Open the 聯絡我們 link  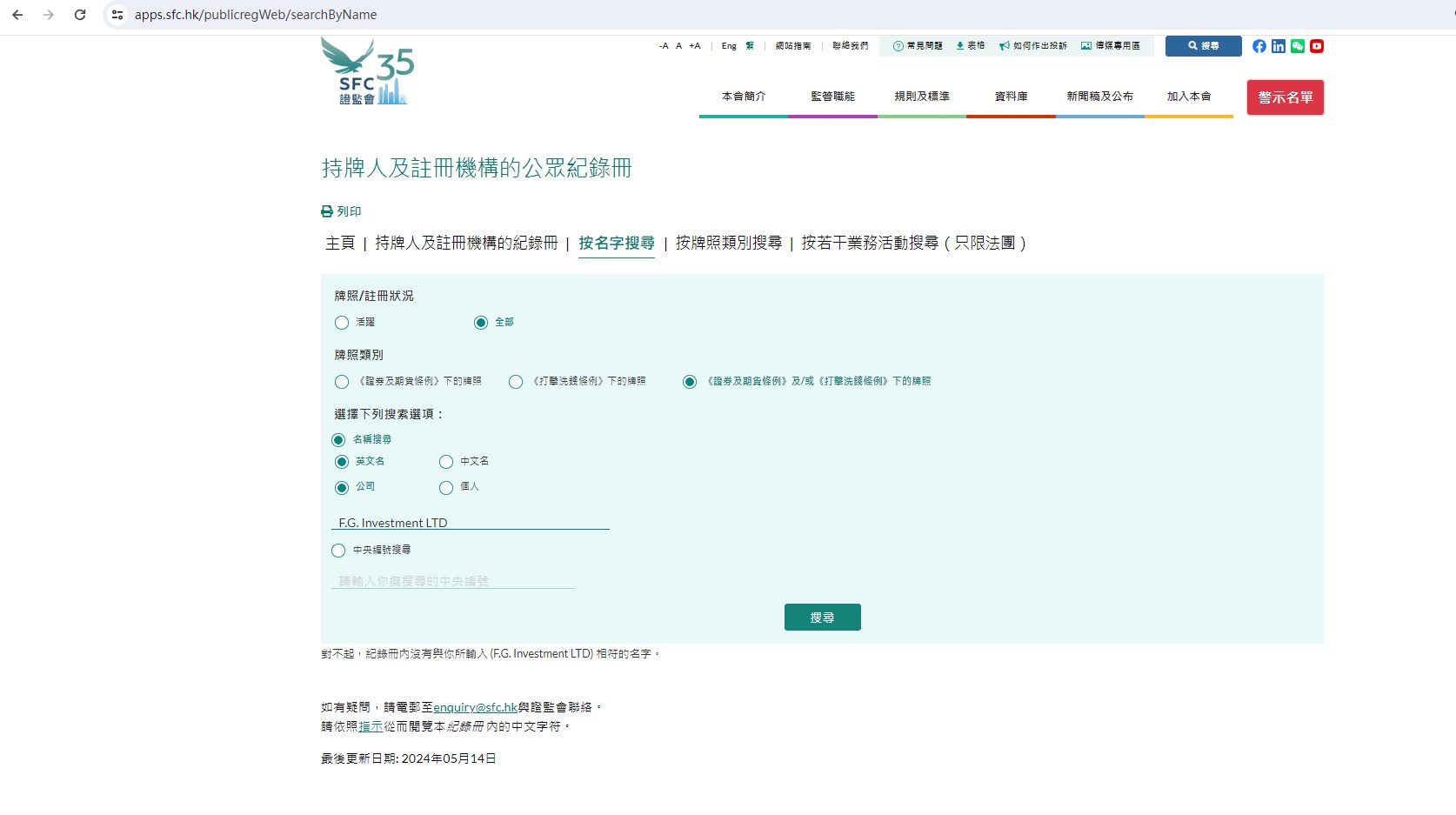click(x=851, y=46)
